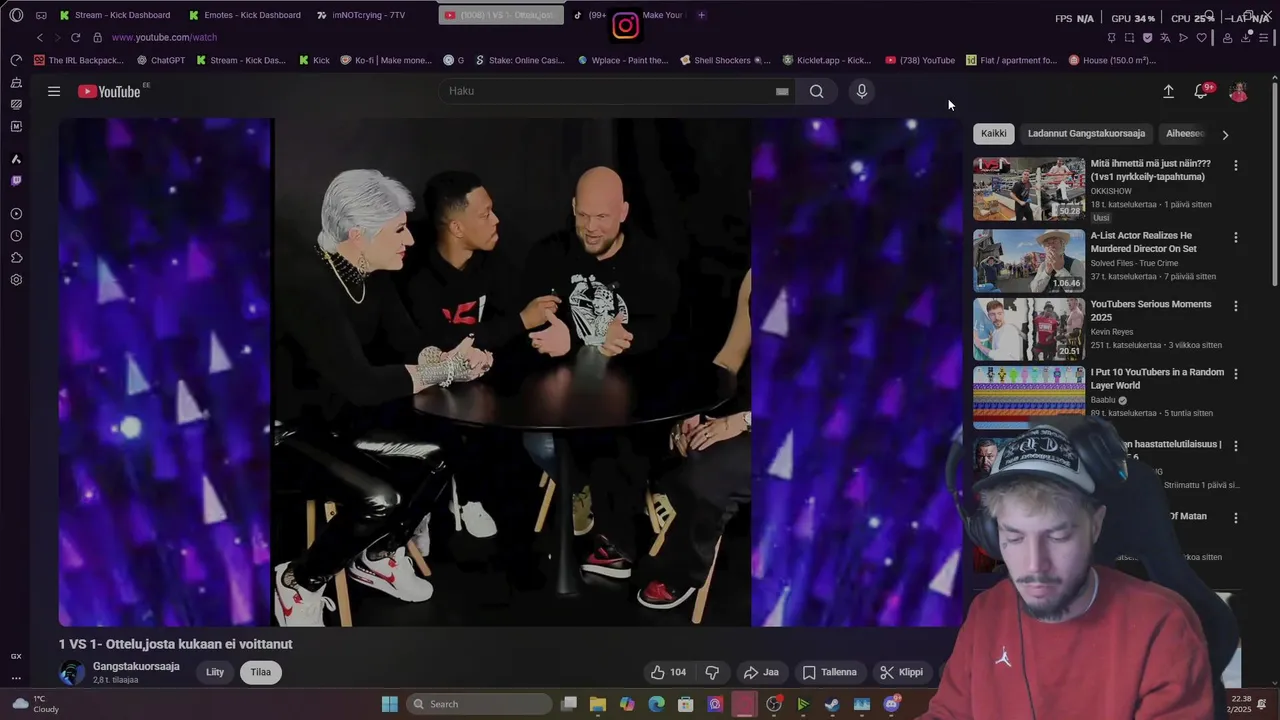The width and height of the screenshot is (1280, 720).
Task: Click the pin icon in browser toolbar
Action: pyautogui.click(x=1111, y=38)
